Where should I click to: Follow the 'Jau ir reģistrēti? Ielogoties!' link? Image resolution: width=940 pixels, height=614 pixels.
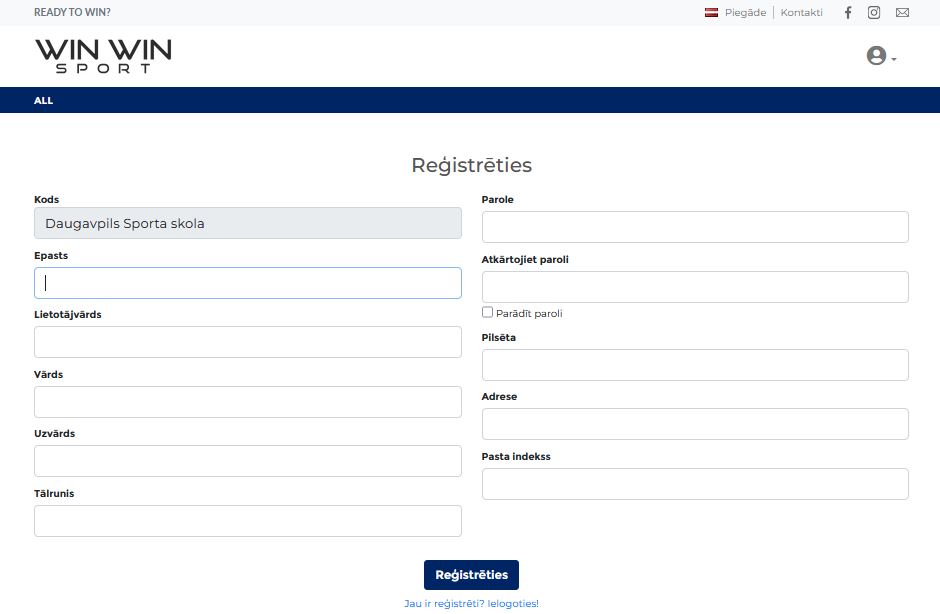(471, 603)
